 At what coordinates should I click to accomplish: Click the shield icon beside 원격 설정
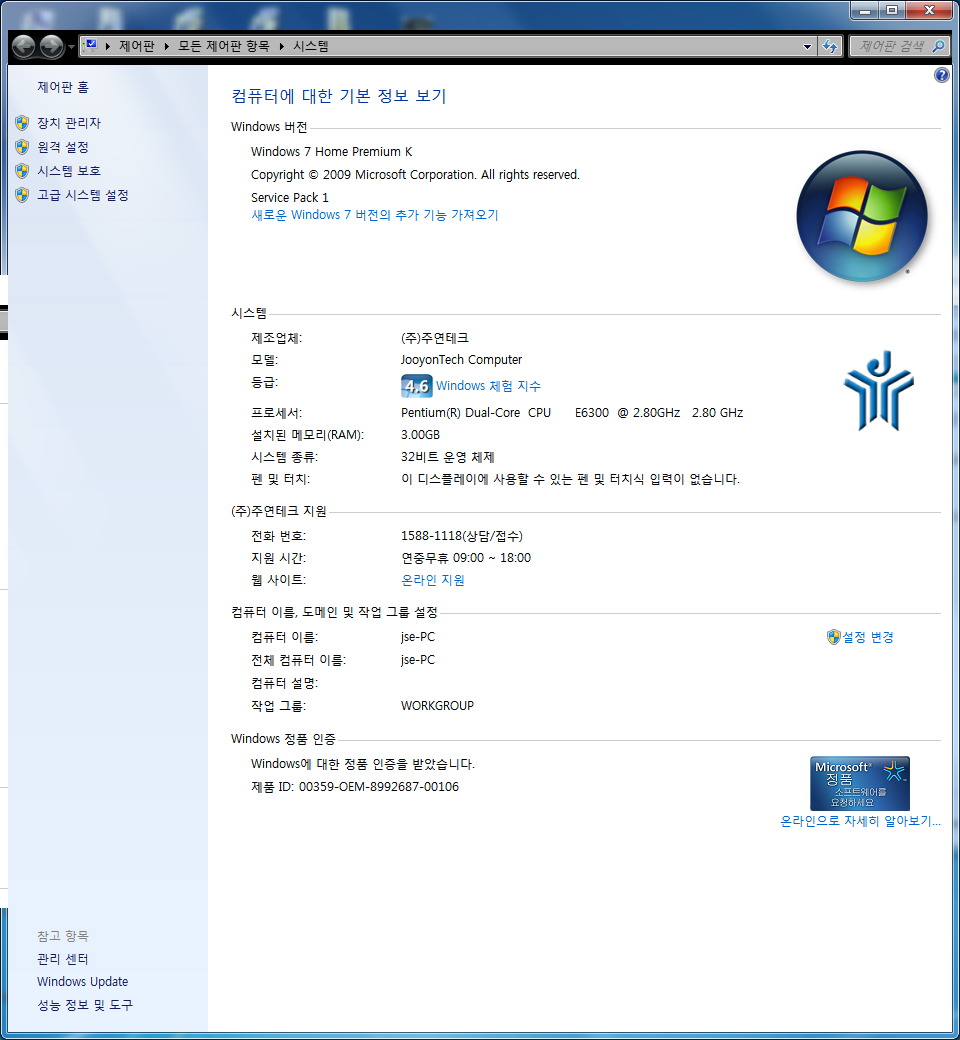(x=23, y=147)
